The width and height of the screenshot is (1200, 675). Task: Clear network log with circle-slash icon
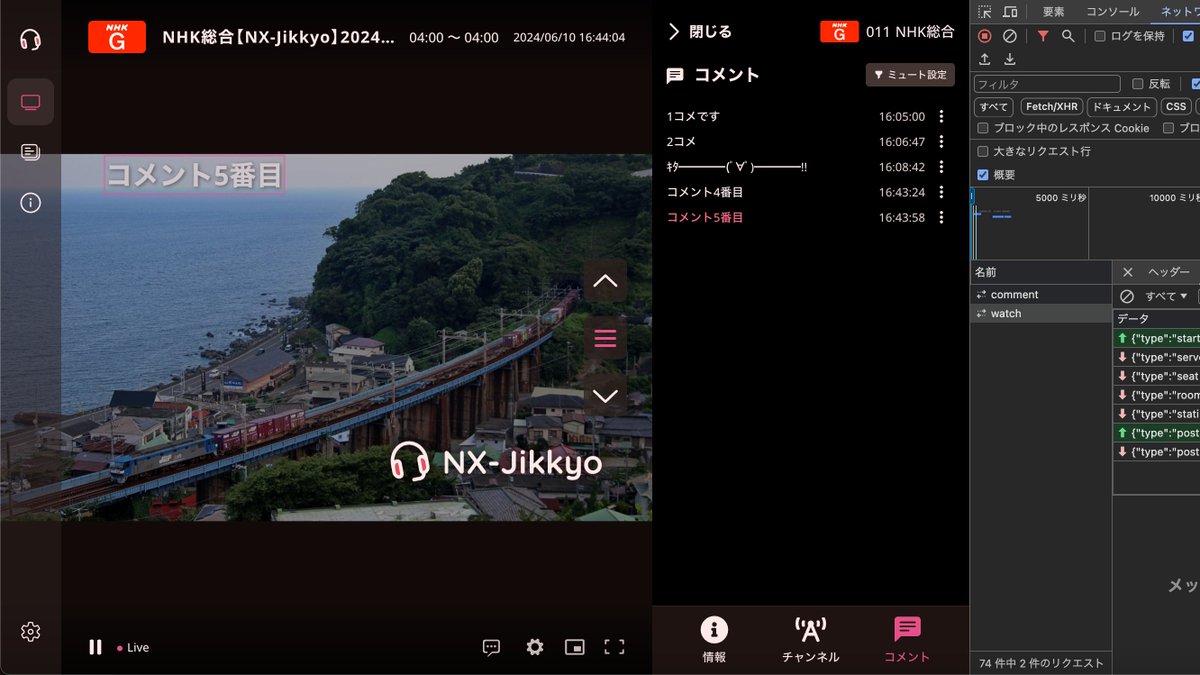point(1010,36)
